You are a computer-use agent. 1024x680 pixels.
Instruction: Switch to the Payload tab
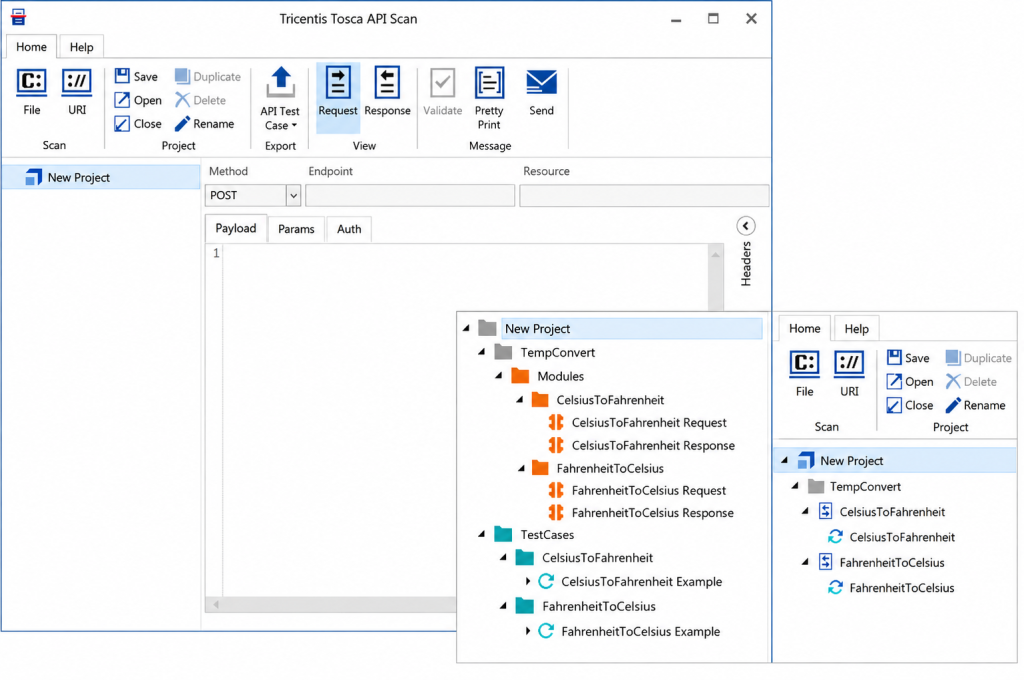pos(236,229)
